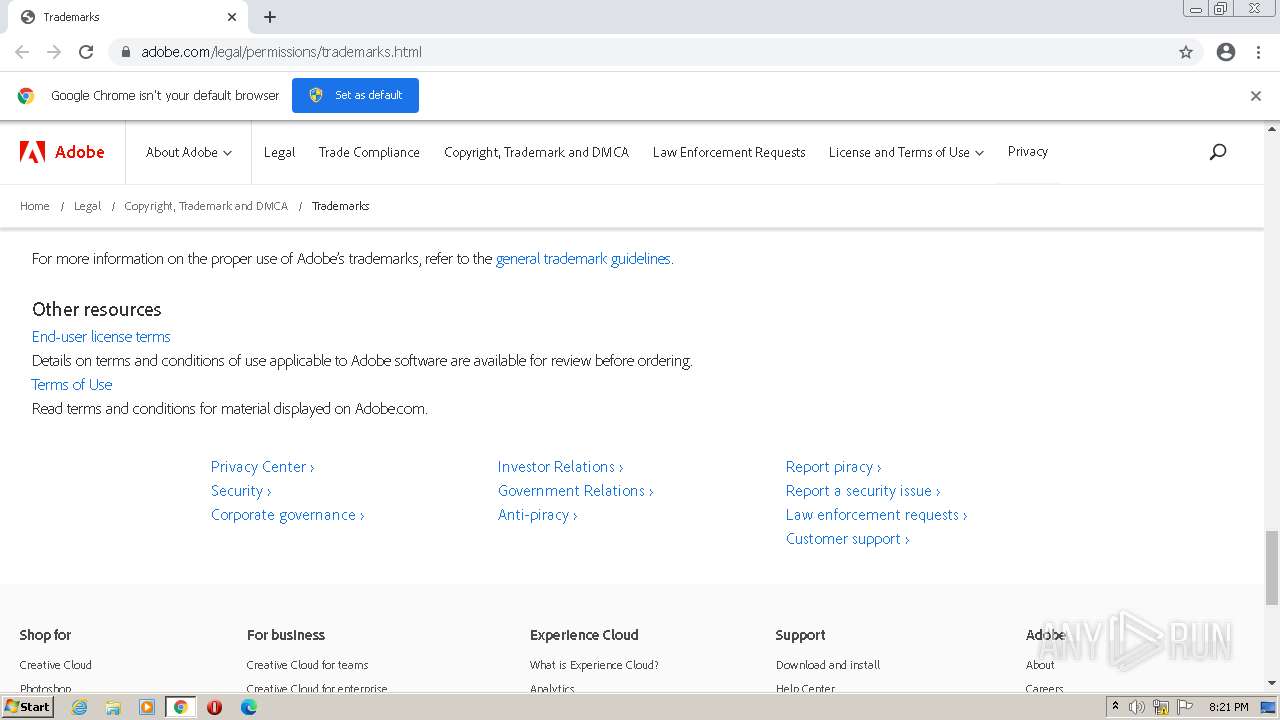This screenshot has height=720, width=1280.
Task: Open Government Relations link
Action: pyautogui.click(x=575, y=491)
